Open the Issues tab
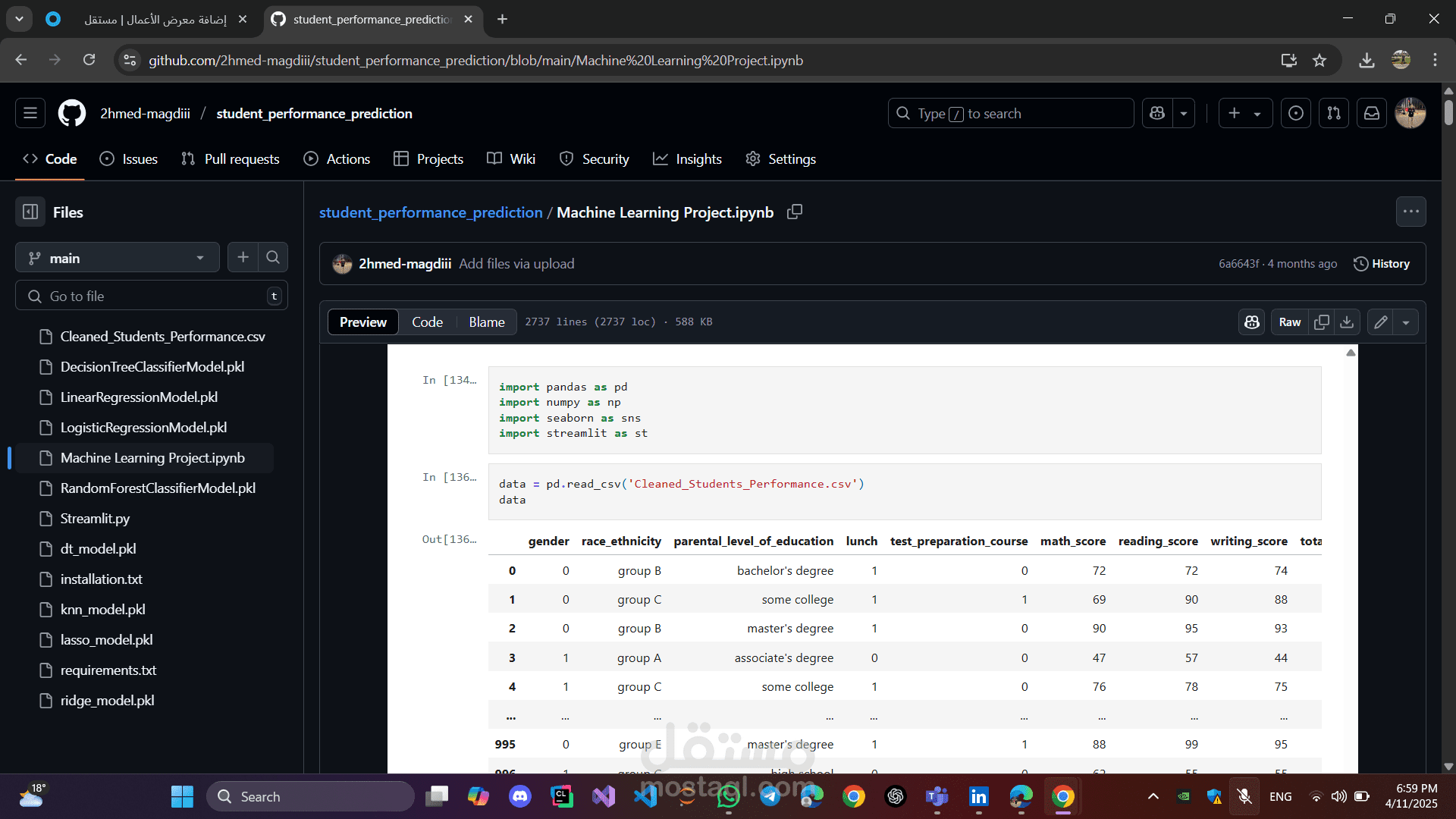 click(x=129, y=159)
